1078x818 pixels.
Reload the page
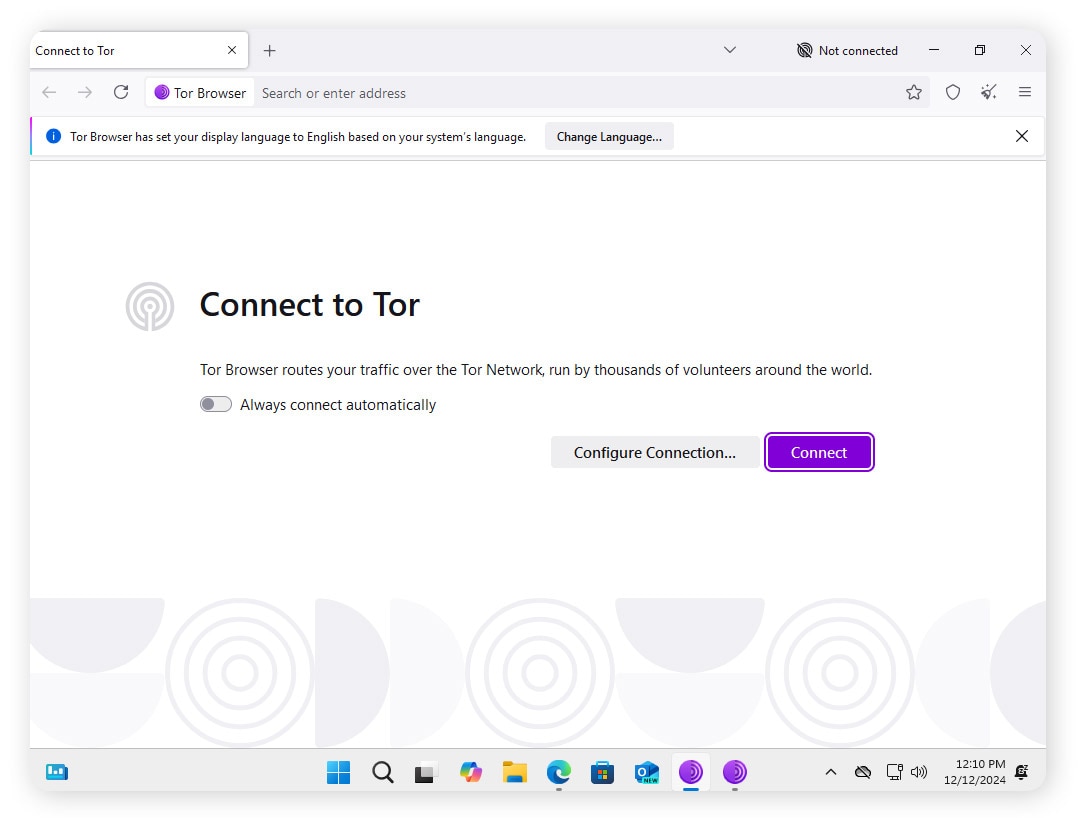point(121,92)
